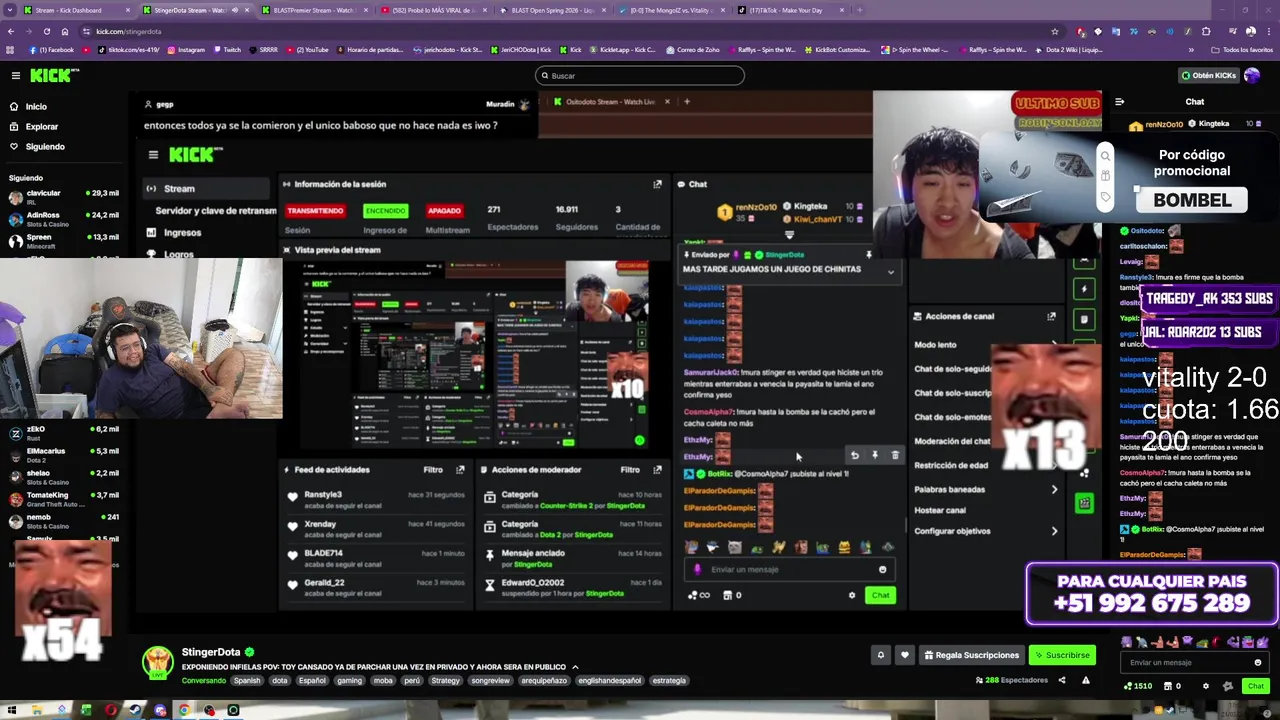The height and width of the screenshot is (720, 1280).
Task: Pop out the Información de la sesión panel
Action: pyautogui.click(x=657, y=184)
